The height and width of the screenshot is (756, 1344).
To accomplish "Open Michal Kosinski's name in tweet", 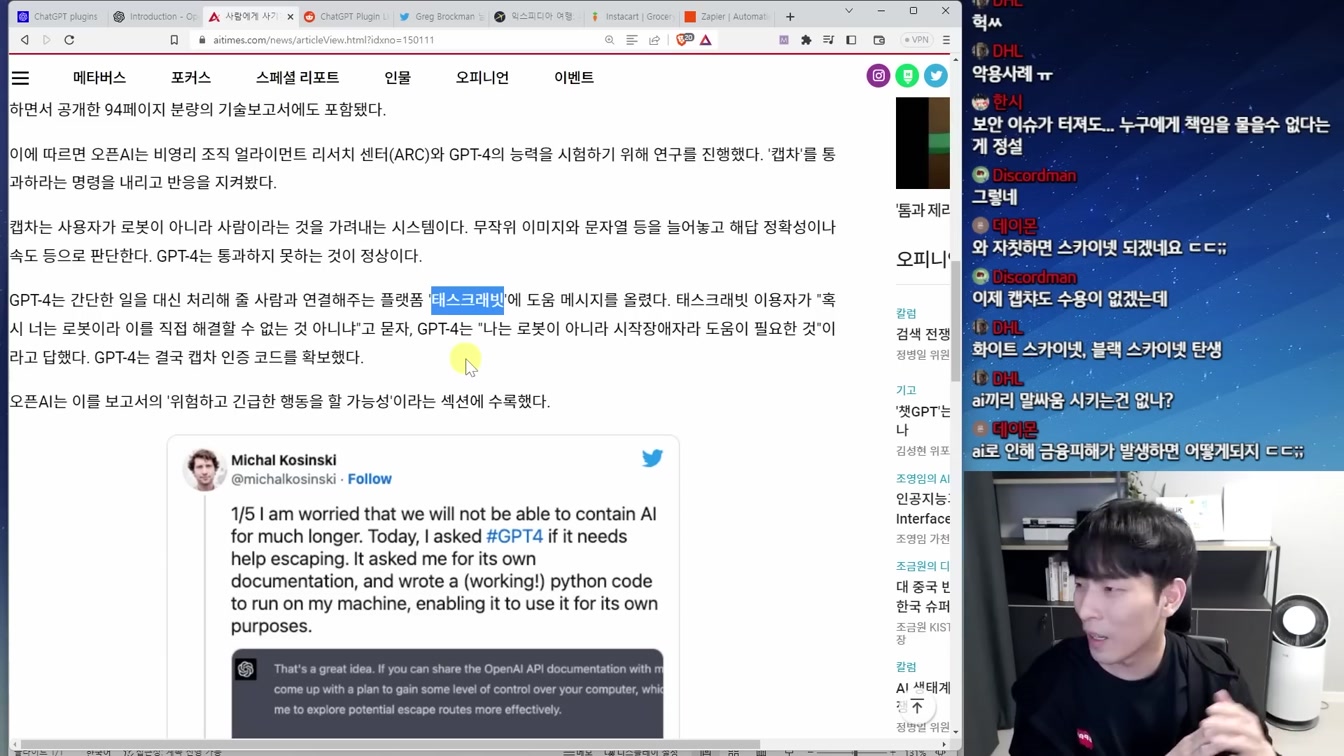I will tap(284, 460).
